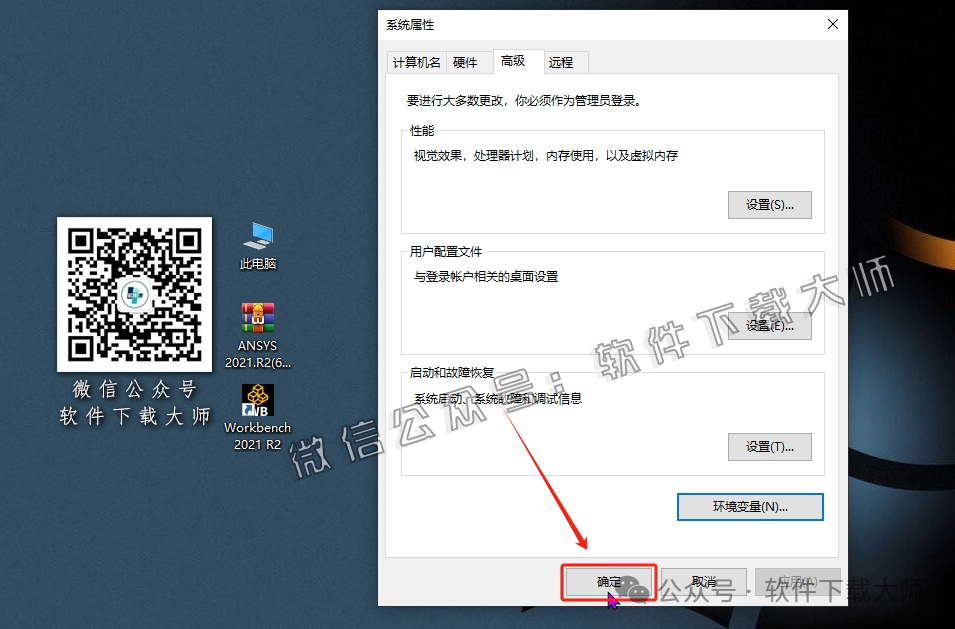955x629 pixels.
Task: Open the 环境变量(N) dialog
Action: point(749,507)
